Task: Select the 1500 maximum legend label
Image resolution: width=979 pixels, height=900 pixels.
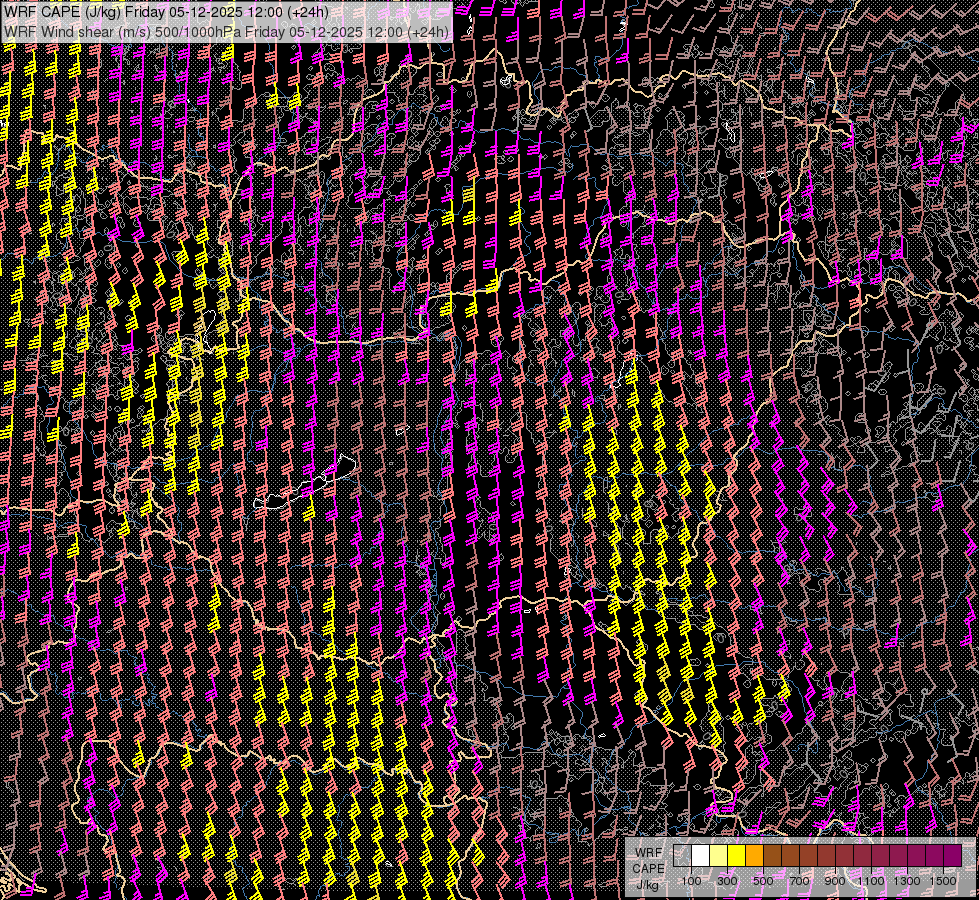Action: point(942,880)
